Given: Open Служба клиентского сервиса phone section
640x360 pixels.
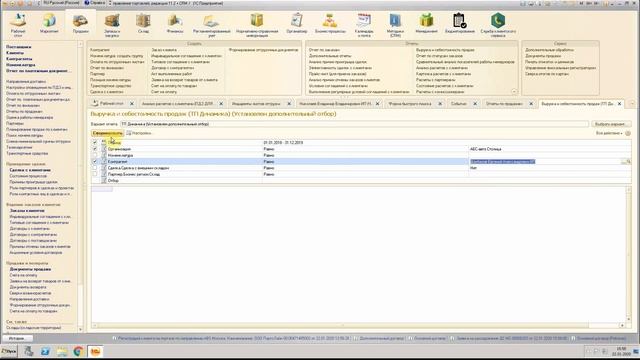Looking at the screenshot, I should pos(498,24).
